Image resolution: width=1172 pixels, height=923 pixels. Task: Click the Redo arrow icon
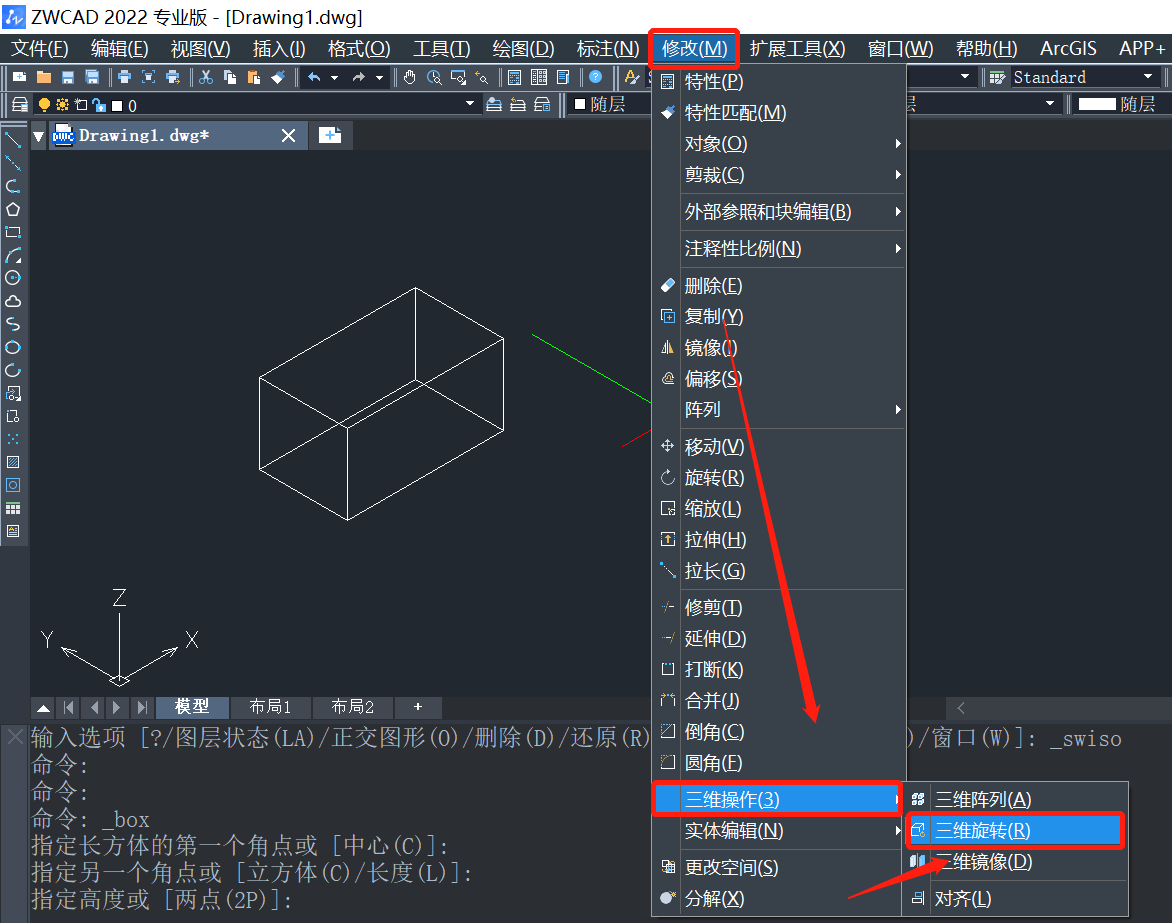point(360,77)
